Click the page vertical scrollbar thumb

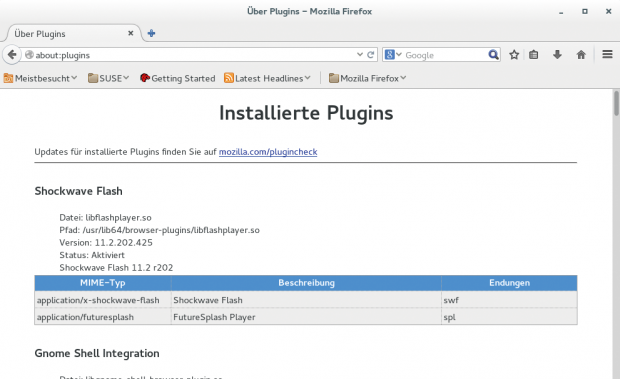616,103
